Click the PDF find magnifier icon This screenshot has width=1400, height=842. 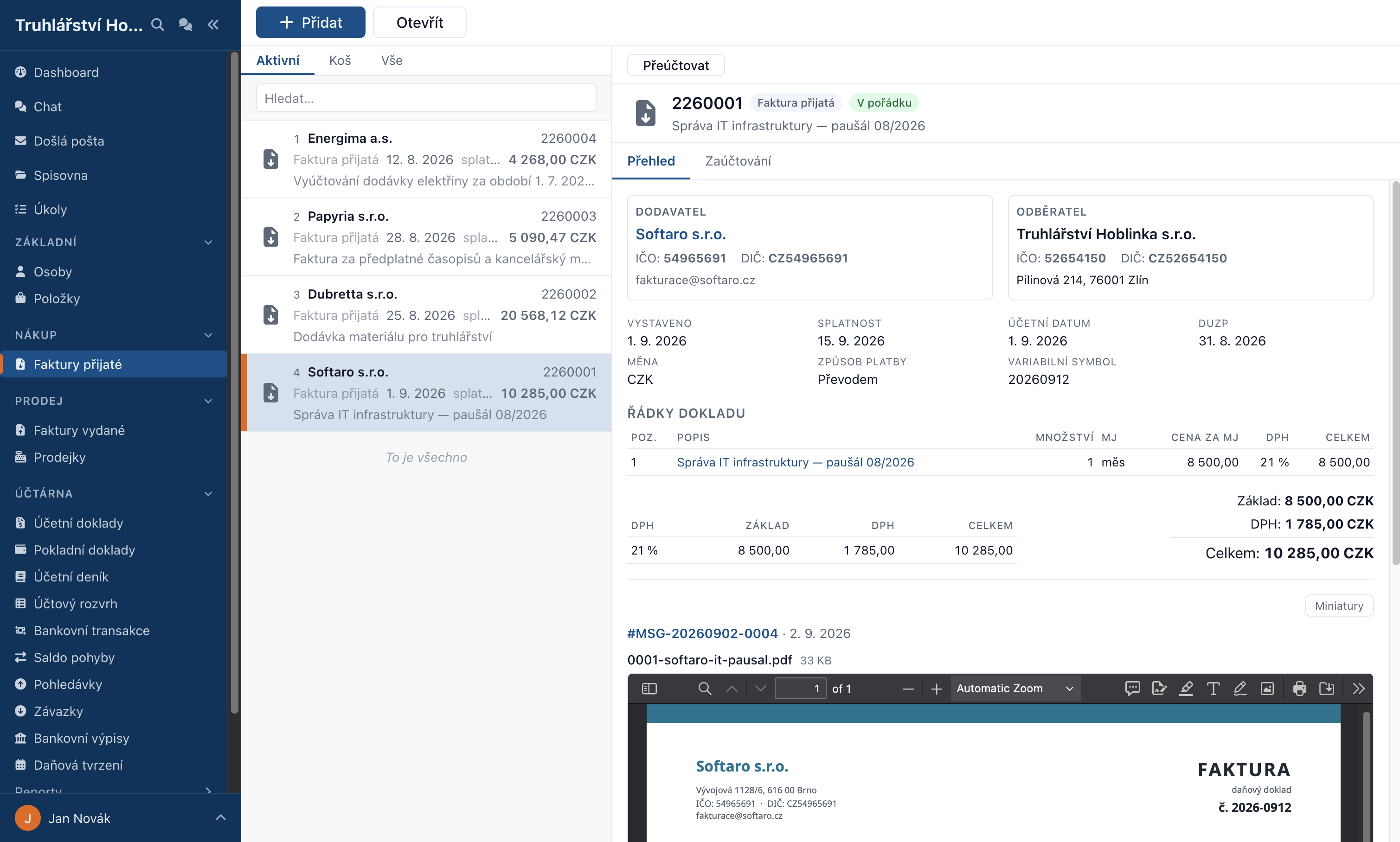(x=704, y=688)
